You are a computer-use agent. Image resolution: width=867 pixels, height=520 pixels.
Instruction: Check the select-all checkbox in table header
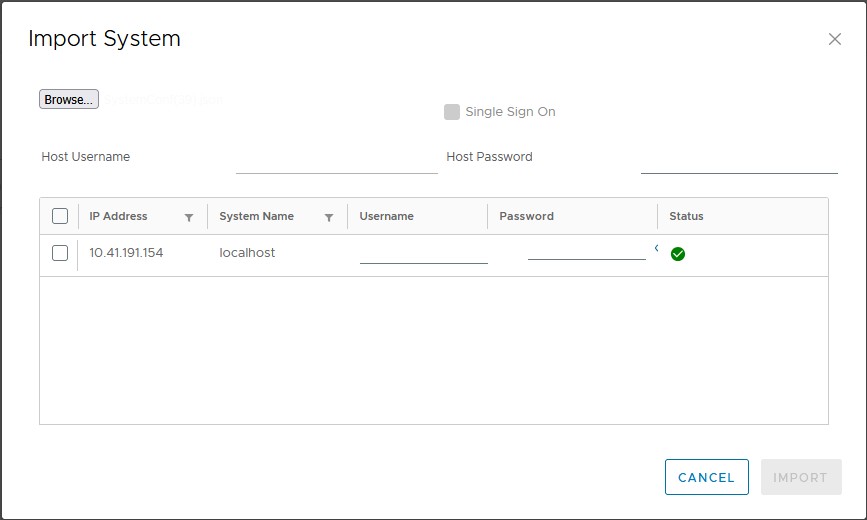(60, 216)
